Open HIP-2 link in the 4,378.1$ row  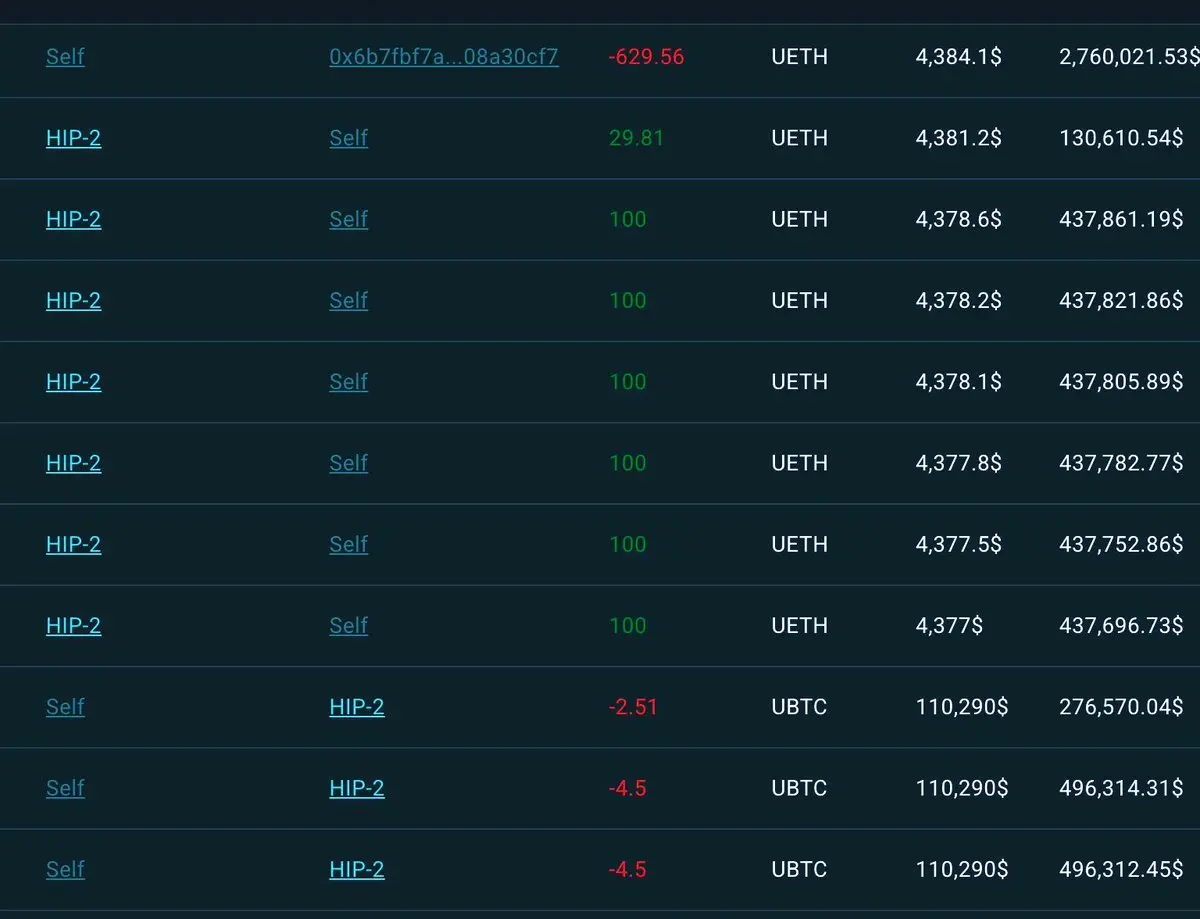coord(73,382)
